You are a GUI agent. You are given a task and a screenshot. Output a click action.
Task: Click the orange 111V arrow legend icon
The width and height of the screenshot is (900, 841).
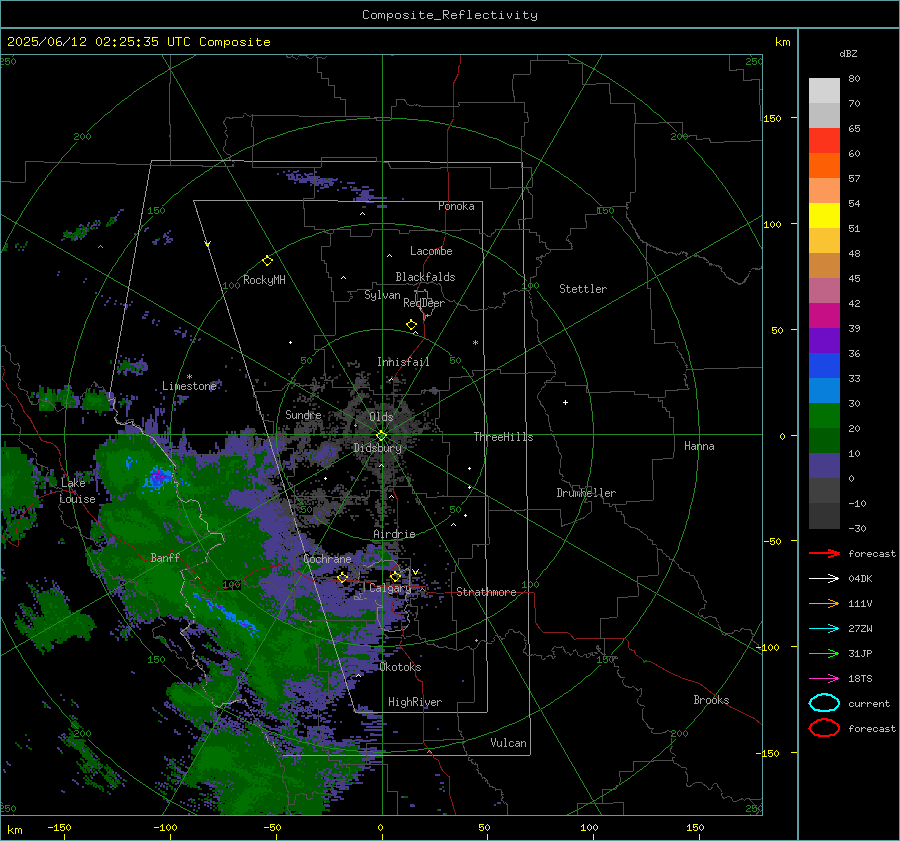point(824,603)
